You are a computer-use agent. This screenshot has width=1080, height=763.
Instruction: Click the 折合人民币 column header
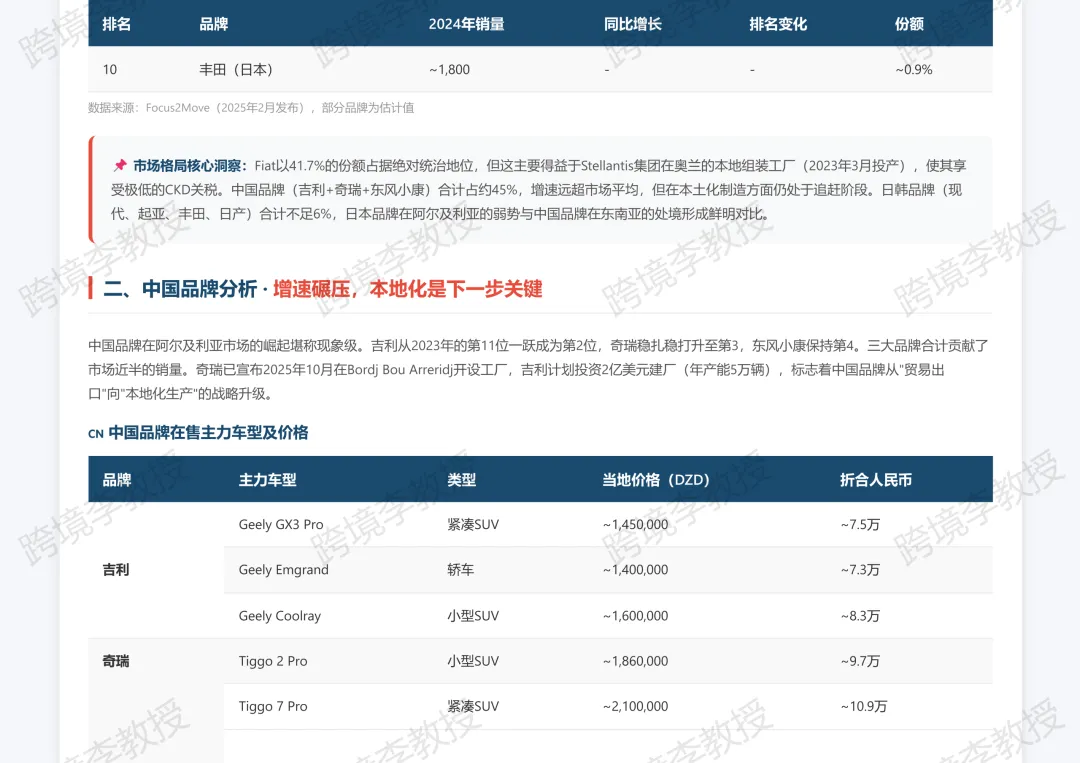(875, 480)
